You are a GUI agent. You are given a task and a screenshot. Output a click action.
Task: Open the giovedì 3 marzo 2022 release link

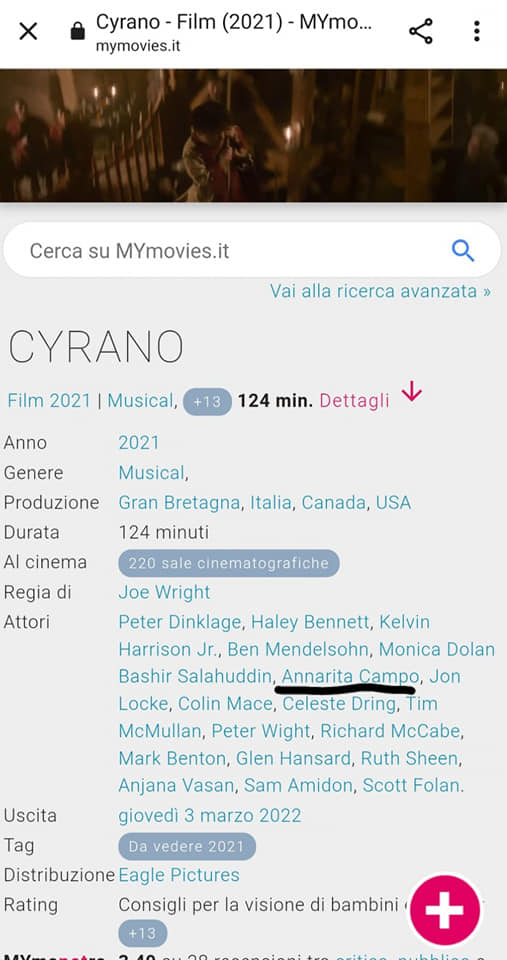pos(209,816)
